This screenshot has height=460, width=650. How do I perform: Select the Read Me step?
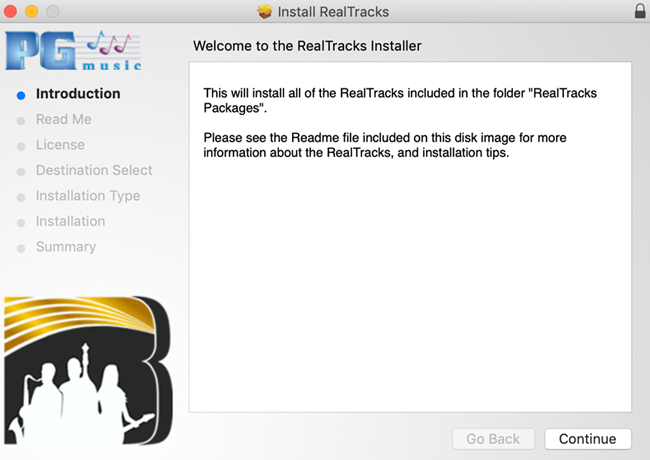click(63, 119)
